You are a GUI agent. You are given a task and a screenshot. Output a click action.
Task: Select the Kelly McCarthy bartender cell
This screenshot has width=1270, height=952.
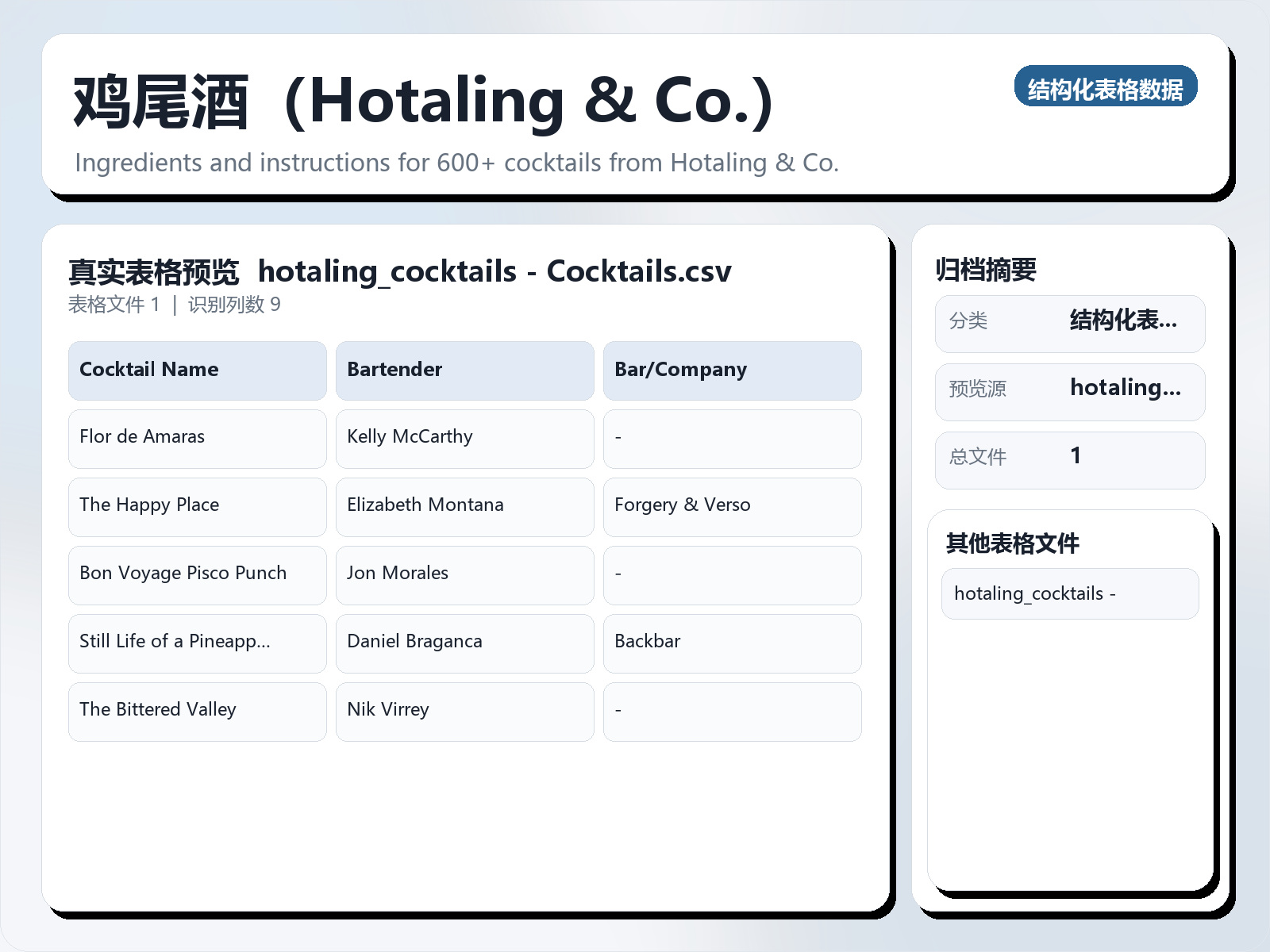(464, 438)
